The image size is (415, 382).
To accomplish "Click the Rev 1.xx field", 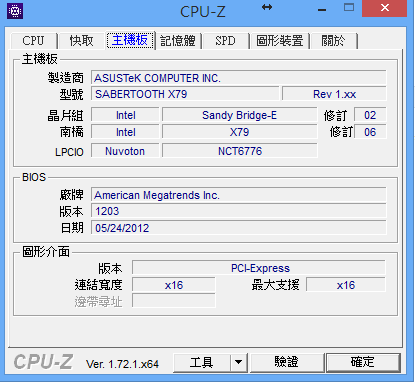I will pyautogui.click(x=334, y=94).
